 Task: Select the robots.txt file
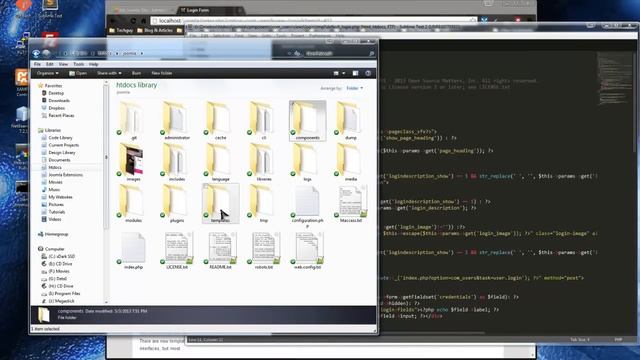coord(264,251)
